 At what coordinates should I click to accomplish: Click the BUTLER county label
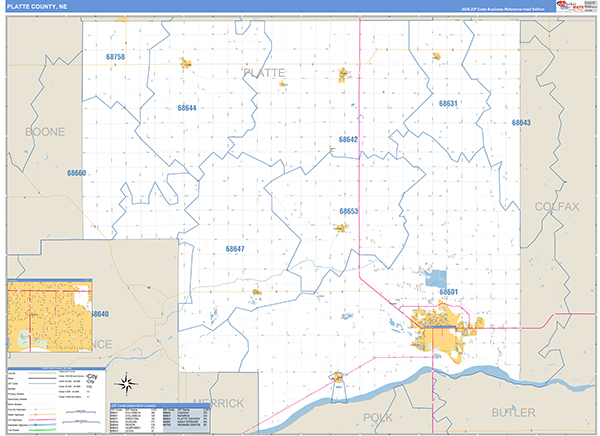[x=513, y=413]
